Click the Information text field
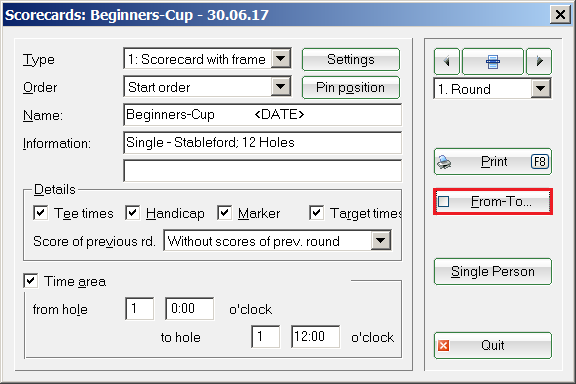Image resolution: width=576 pixels, height=384 pixels. click(x=263, y=143)
